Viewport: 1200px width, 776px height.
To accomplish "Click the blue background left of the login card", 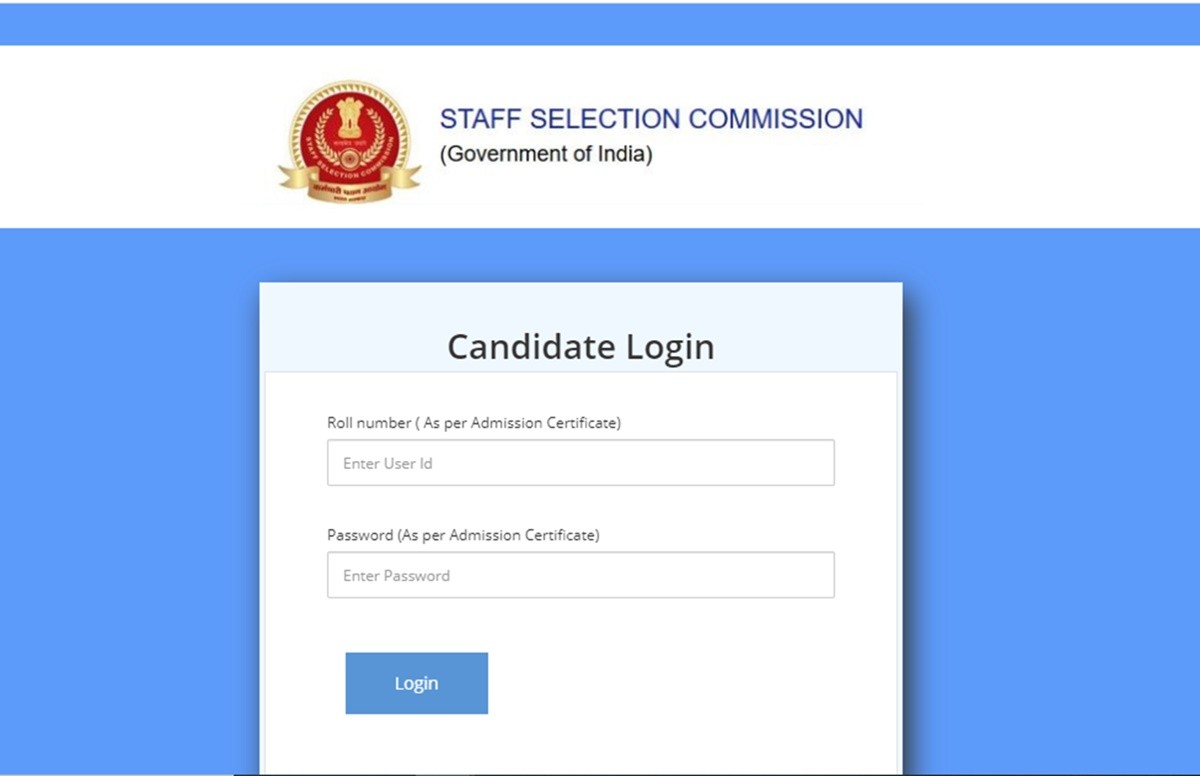I will 130,500.
